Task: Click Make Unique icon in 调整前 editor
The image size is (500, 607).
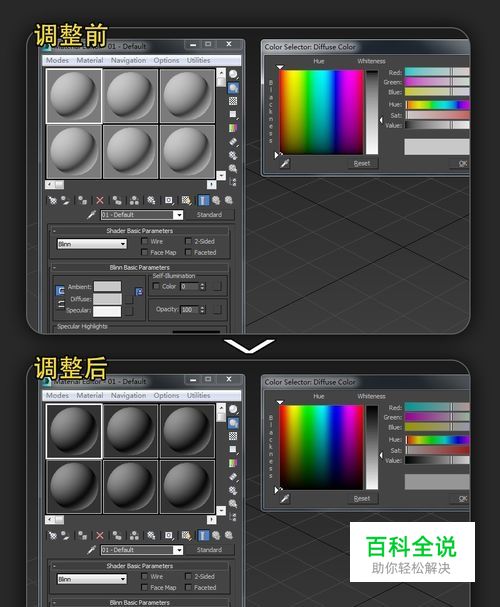Action: [x=134, y=200]
